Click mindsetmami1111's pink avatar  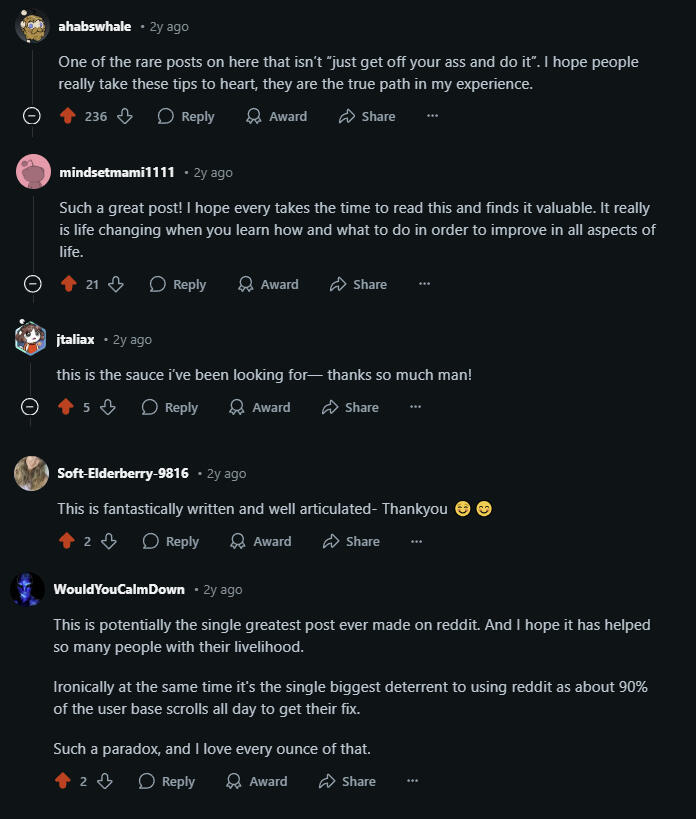[33, 172]
